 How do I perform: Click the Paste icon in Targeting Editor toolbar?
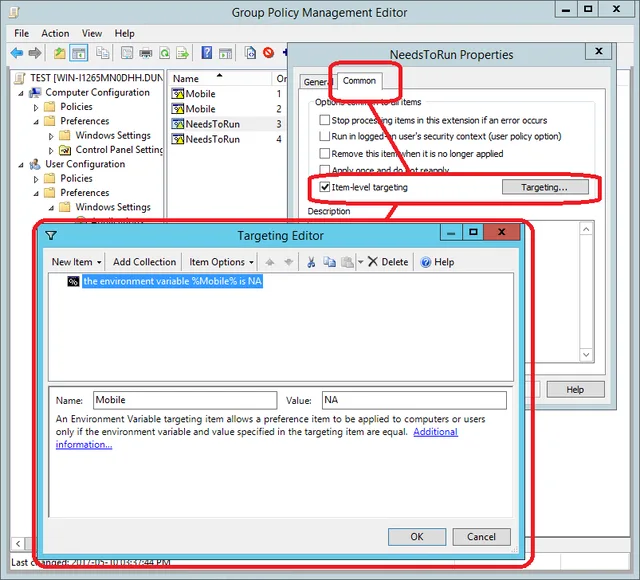coord(347,262)
